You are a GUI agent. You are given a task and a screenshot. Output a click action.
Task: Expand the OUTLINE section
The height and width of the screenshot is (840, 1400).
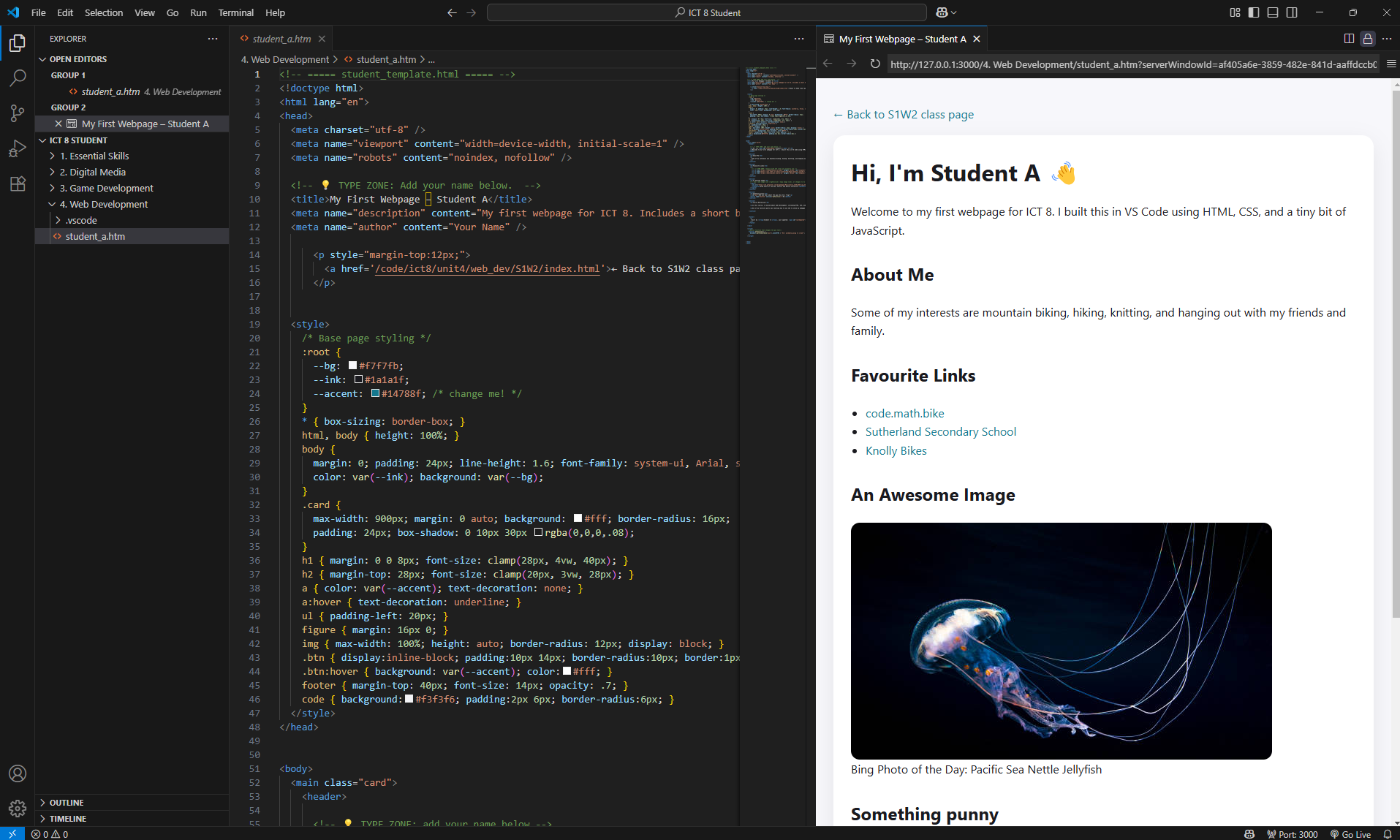tap(67, 803)
